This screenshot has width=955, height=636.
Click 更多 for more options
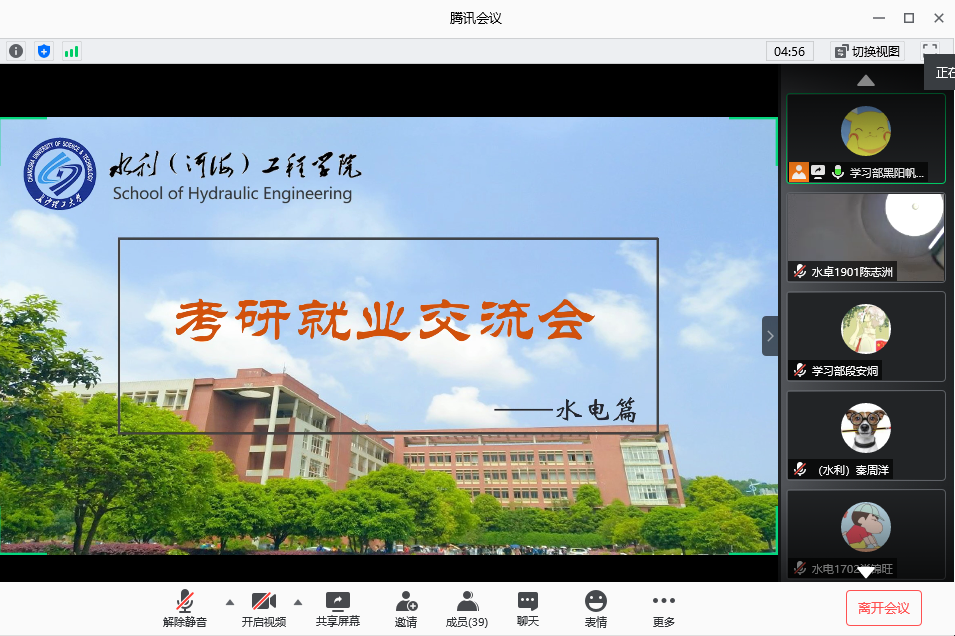(x=663, y=609)
